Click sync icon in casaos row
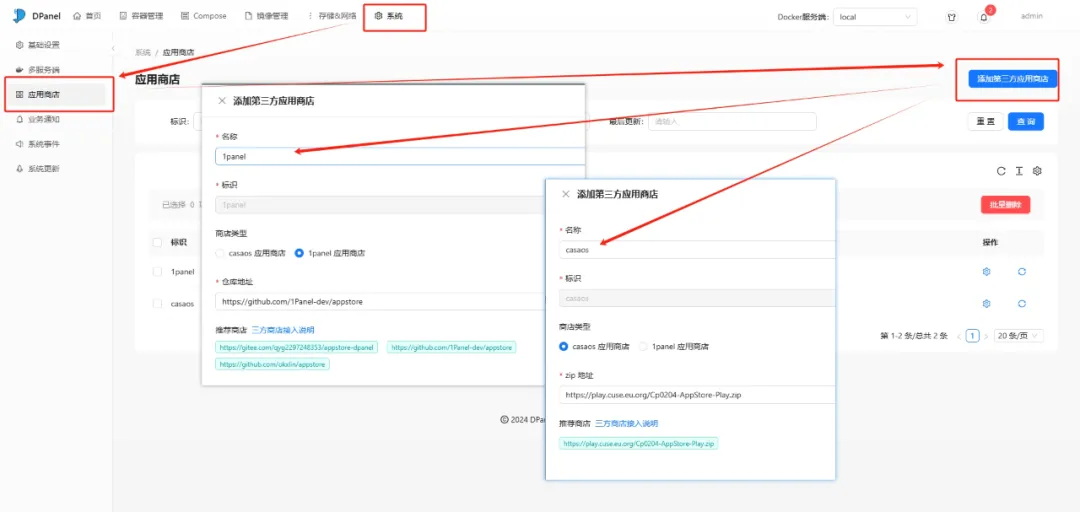This screenshot has width=1080, height=512. coord(1022,303)
